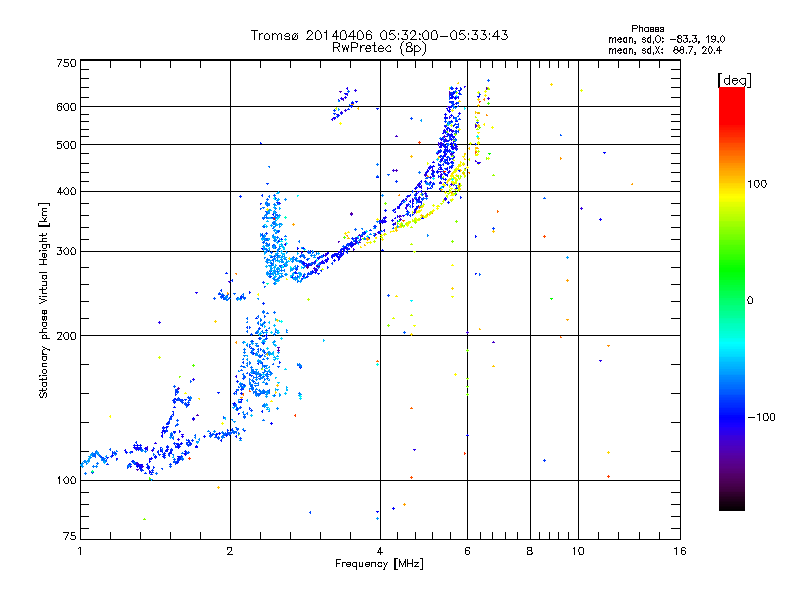Click the x-axis tick label '6'
Image resolution: width=800 pixels, height=600 pixels.
[x=467, y=551]
